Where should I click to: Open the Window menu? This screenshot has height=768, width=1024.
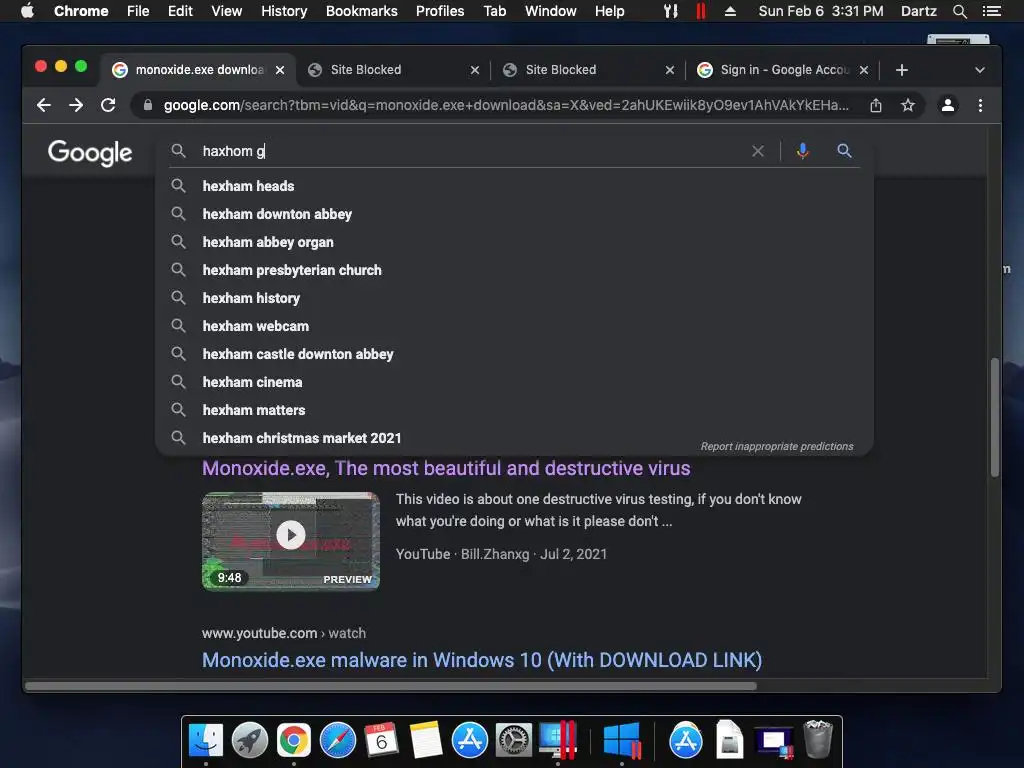(x=551, y=11)
